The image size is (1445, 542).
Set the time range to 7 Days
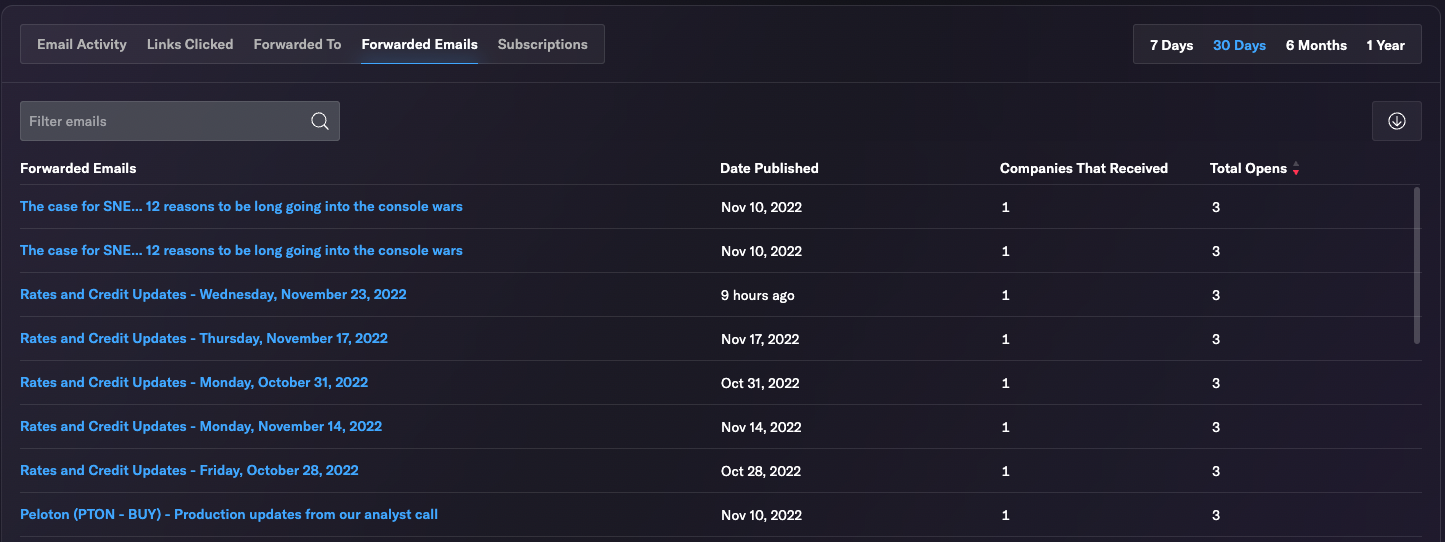pos(1171,45)
